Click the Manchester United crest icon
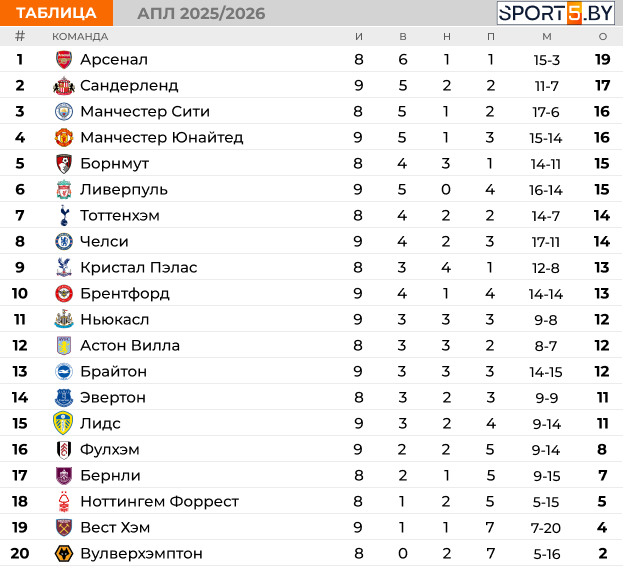 [64, 137]
